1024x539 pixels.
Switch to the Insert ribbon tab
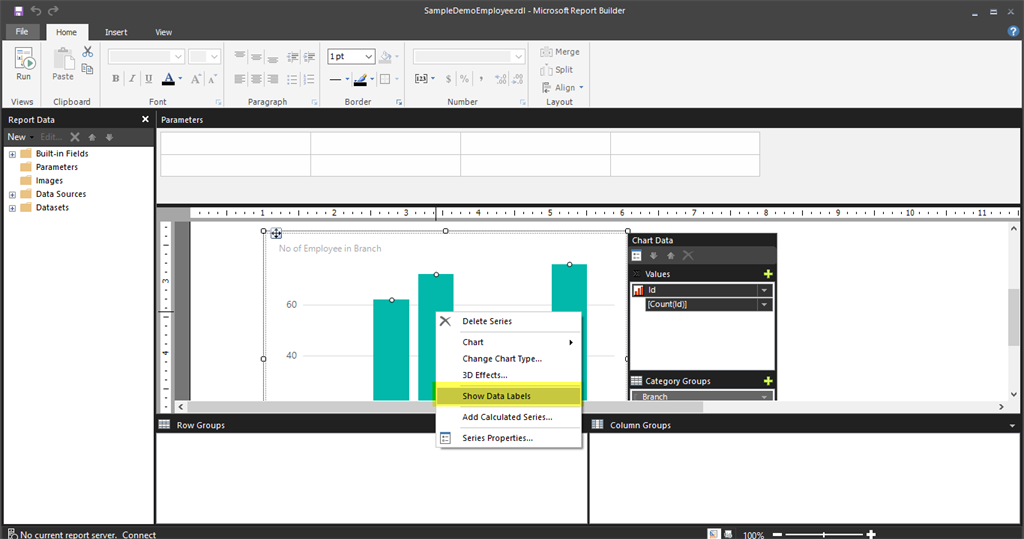coord(116,32)
